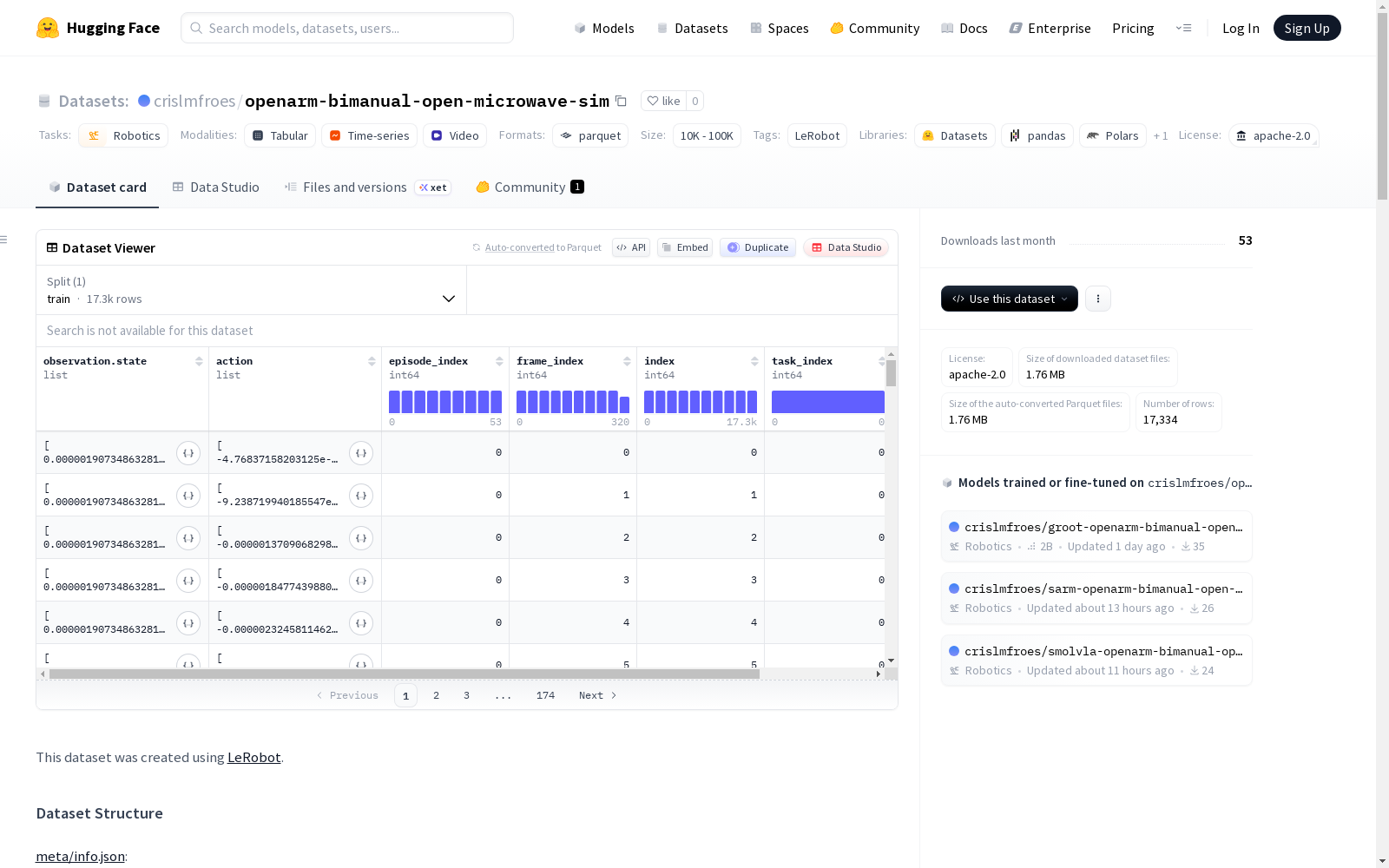The image size is (1389, 868).
Task: Click the Tabular modality tag
Action: (280, 135)
